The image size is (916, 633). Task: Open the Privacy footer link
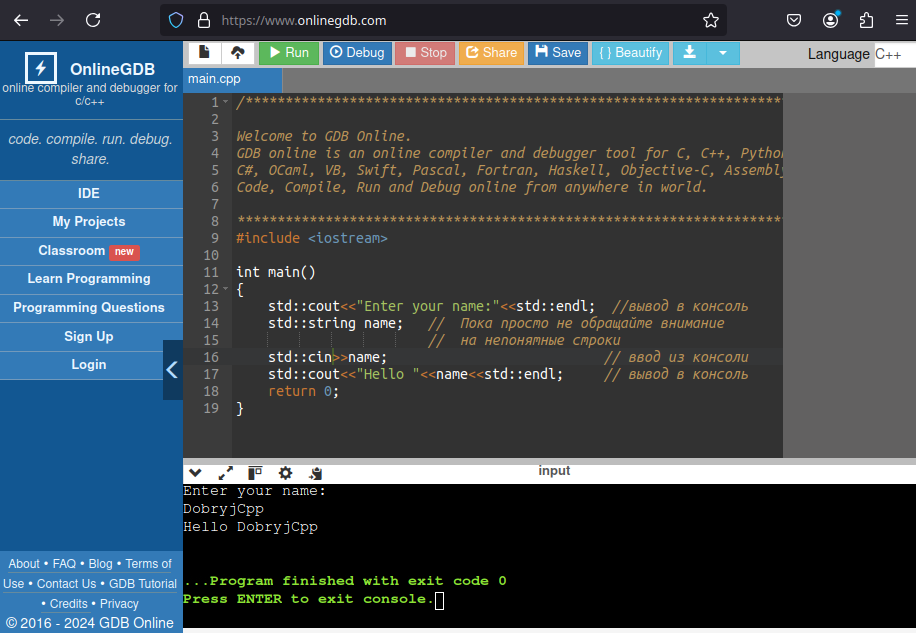click(x=119, y=603)
